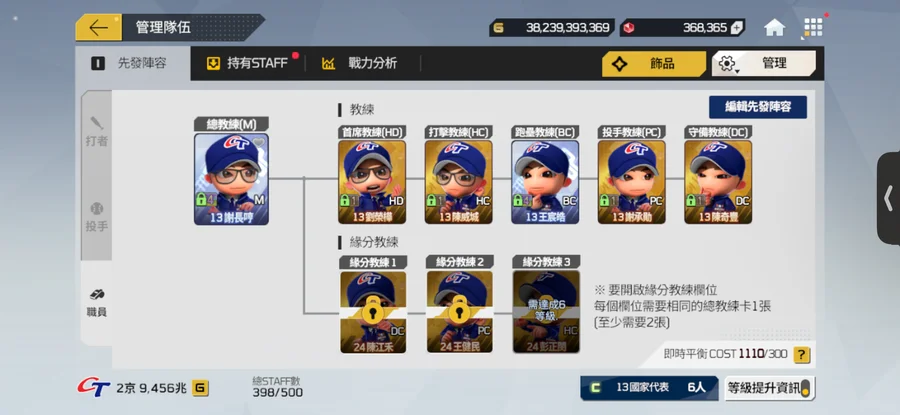
Task: Select the 投手 pitcher sidebar icon
Action: [96, 218]
